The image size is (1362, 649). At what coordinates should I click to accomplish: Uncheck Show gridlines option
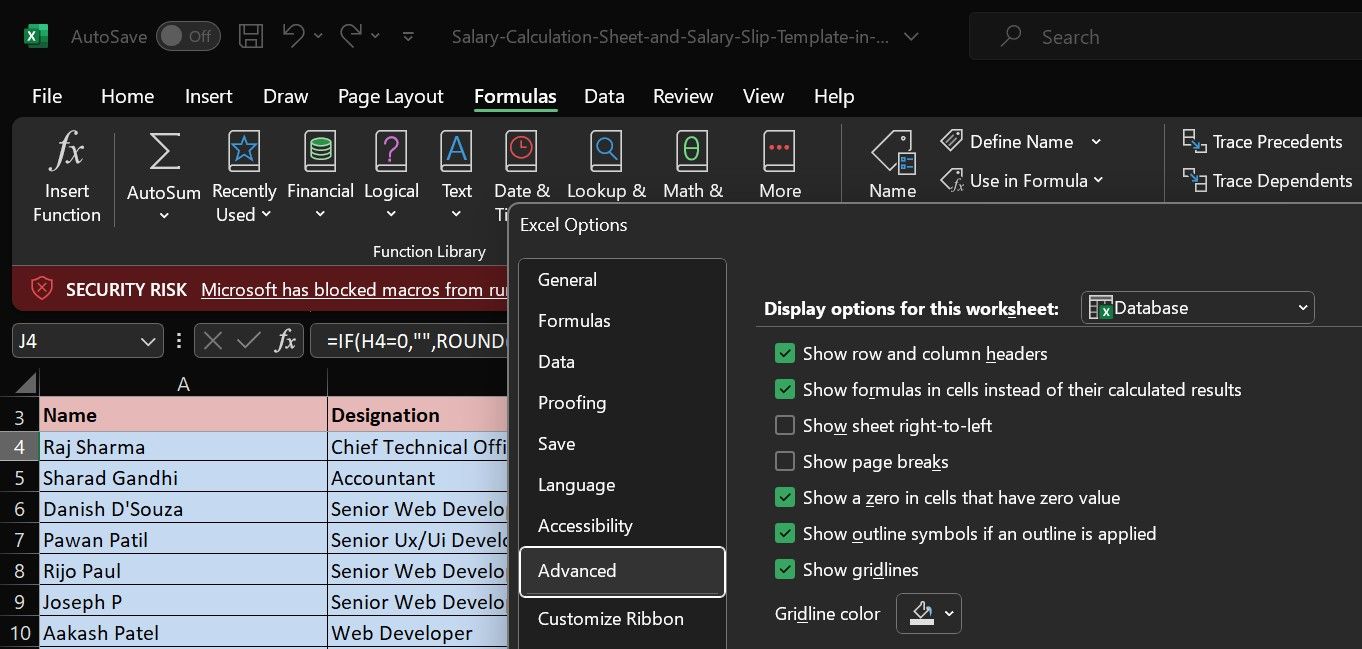tap(785, 569)
